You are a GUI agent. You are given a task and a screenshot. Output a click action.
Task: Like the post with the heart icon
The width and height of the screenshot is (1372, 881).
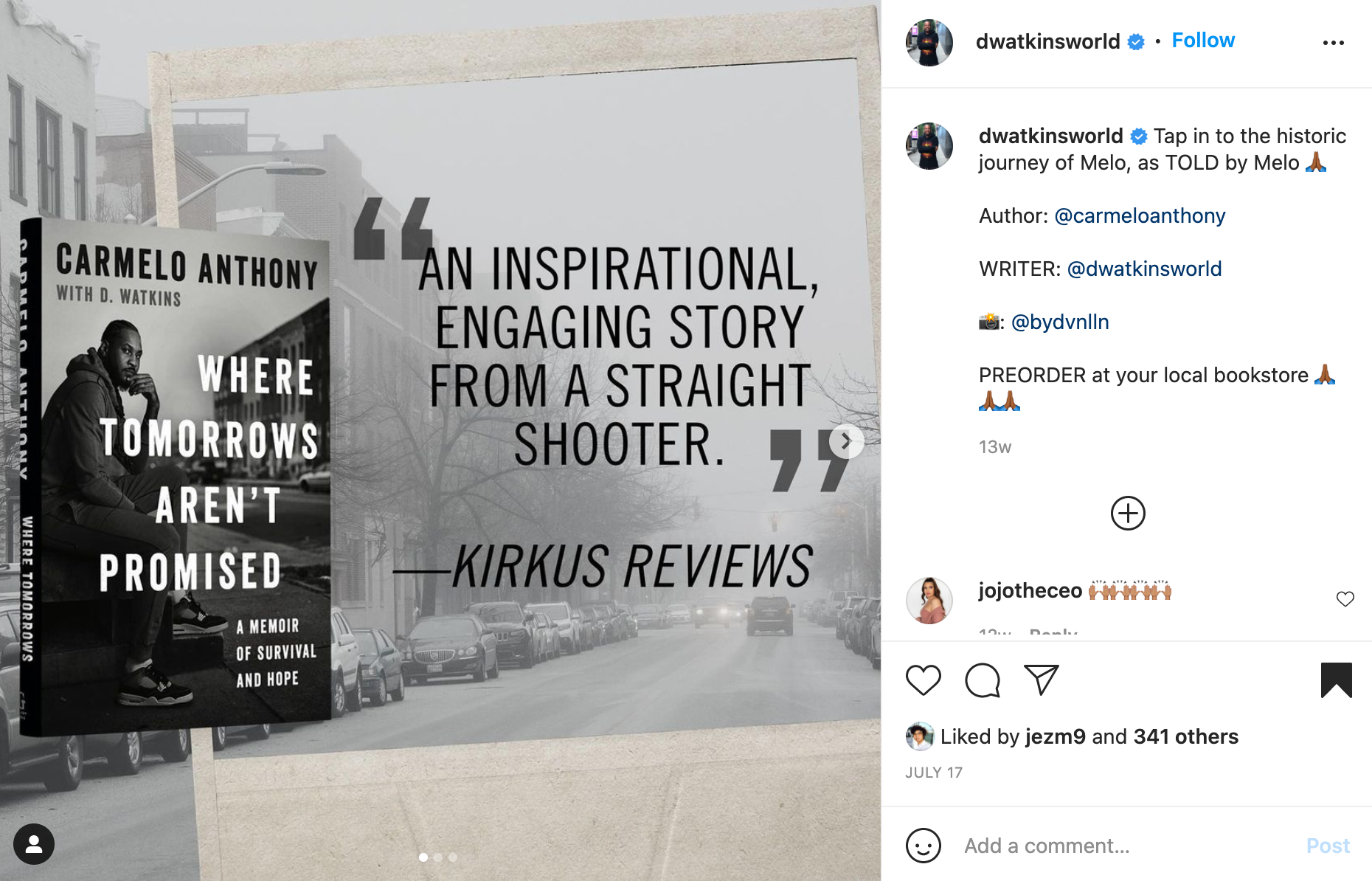pos(923,680)
